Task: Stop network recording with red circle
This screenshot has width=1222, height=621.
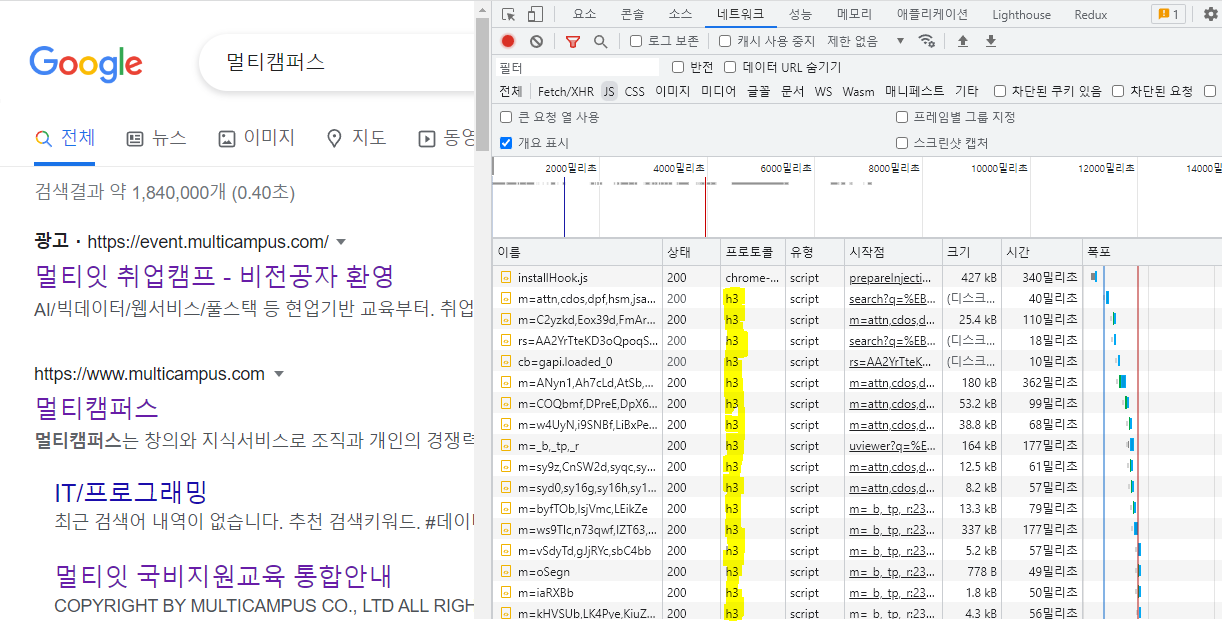Action: tap(508, 41)
